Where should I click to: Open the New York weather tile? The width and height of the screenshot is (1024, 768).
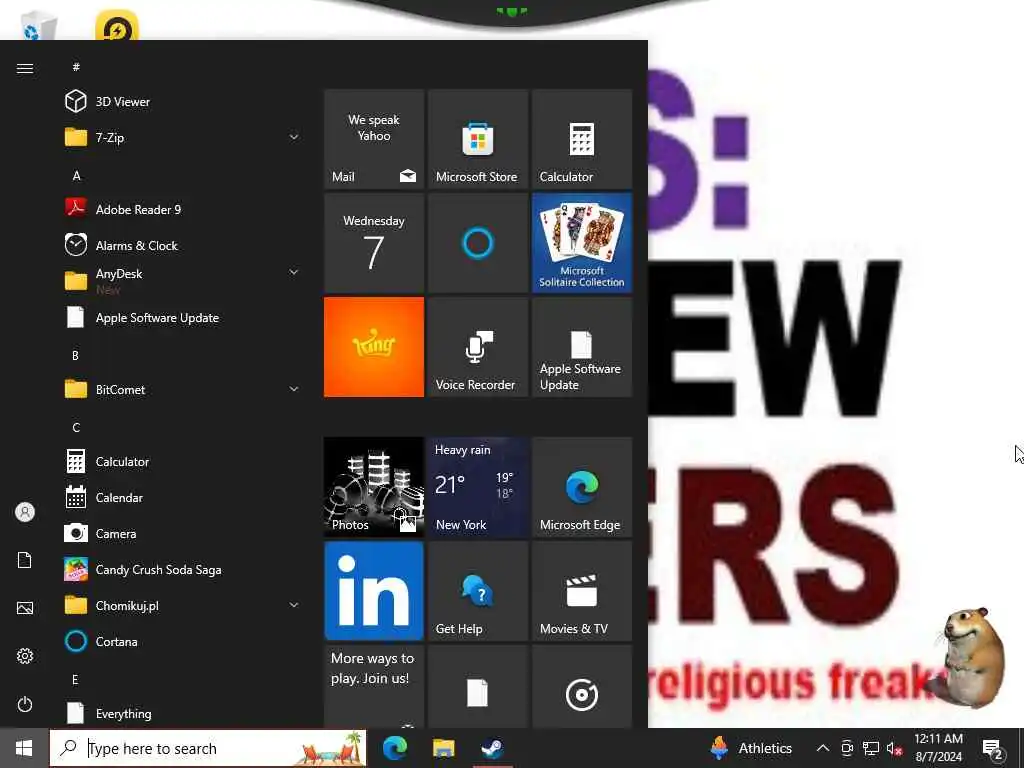[478, 487]
